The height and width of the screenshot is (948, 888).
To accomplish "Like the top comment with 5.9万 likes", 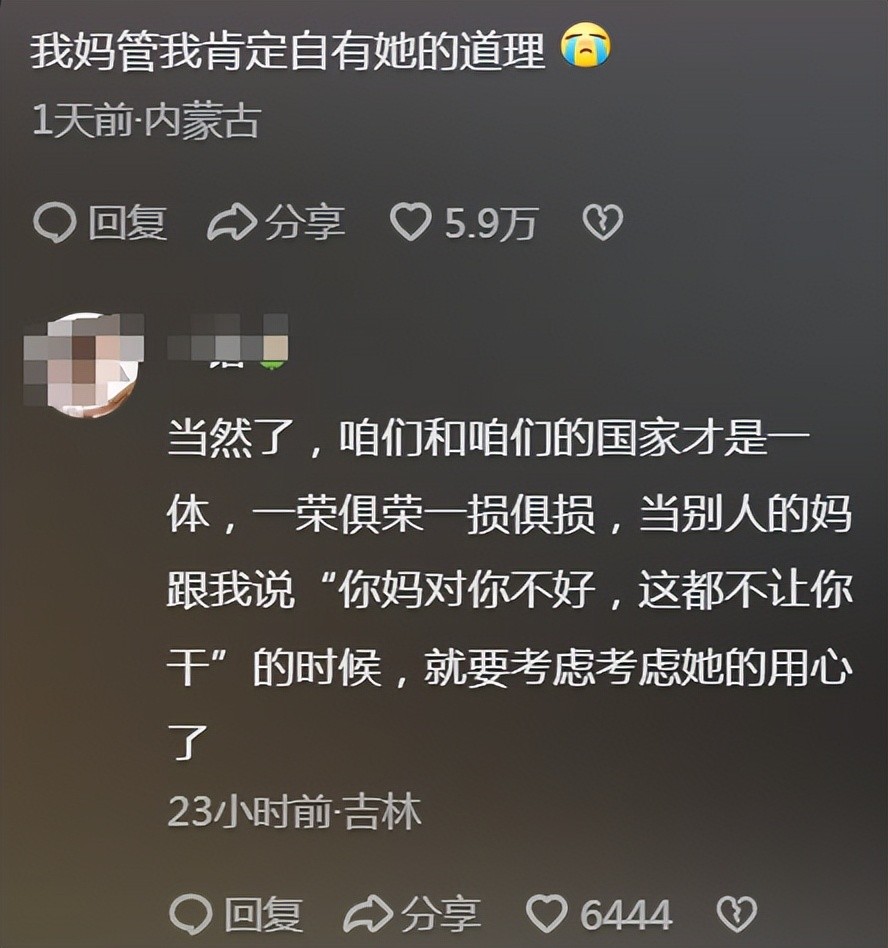I will click(x=410, y=222).
